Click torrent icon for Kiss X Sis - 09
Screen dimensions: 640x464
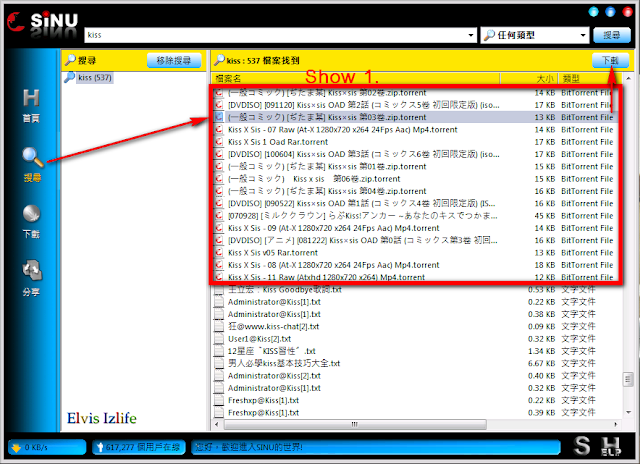click(x=219, y=228)
